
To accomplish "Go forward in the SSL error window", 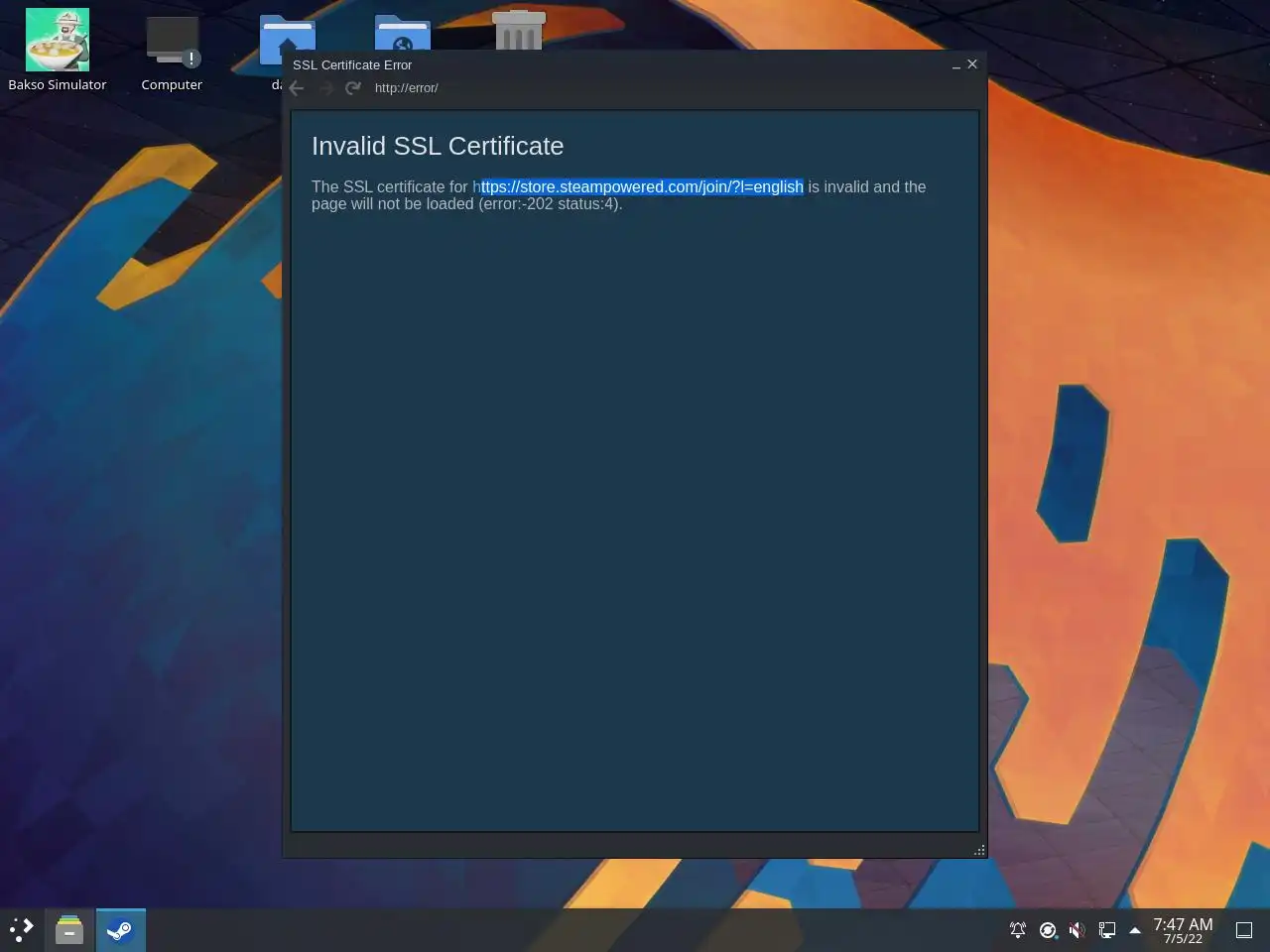I will coord(324,88).
